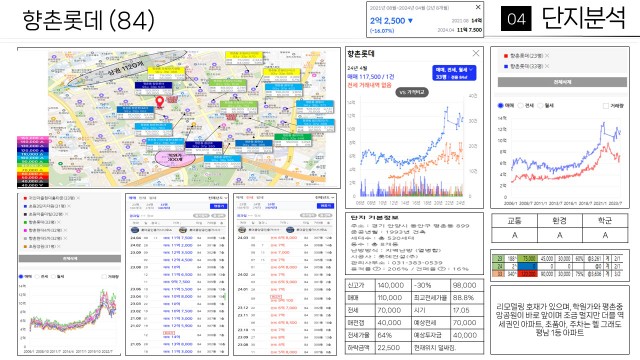Open the 매매, 전세, 월세 type dropdown

point(454,73)
